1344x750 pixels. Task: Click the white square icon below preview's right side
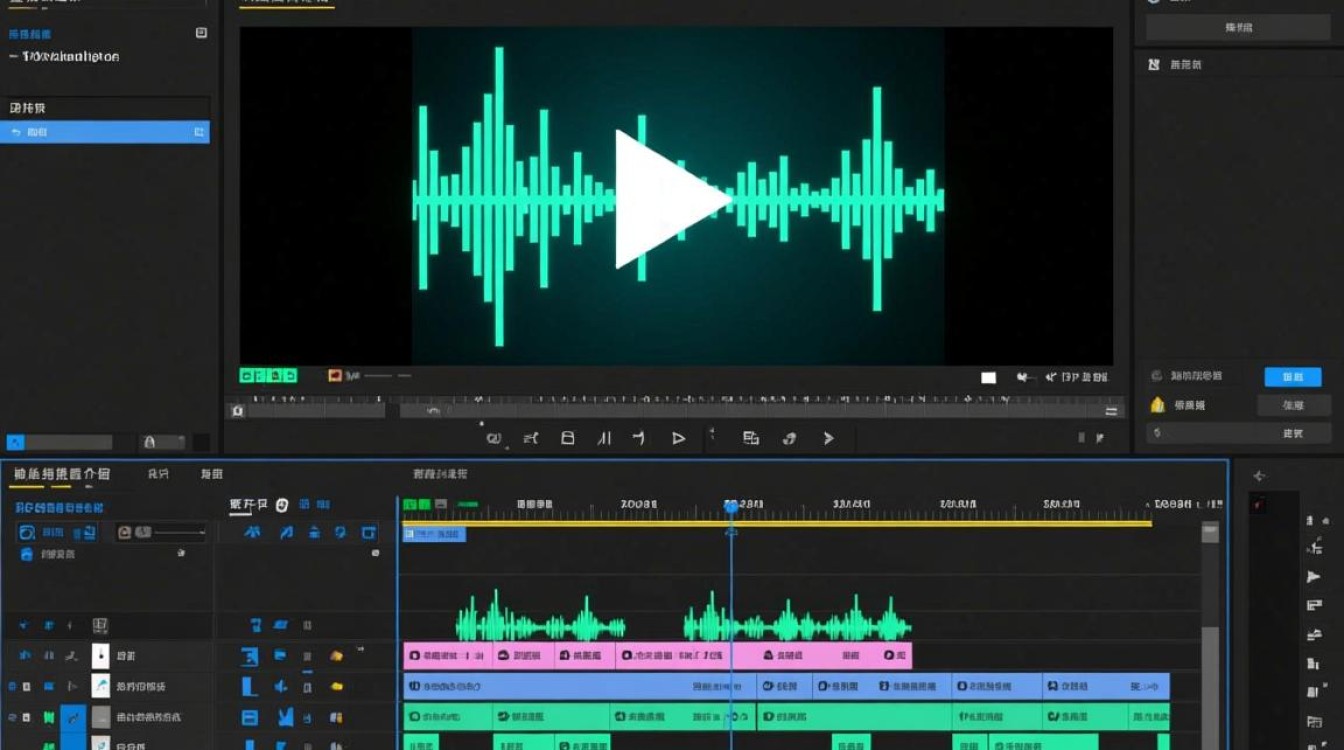(x=988, y=377)
